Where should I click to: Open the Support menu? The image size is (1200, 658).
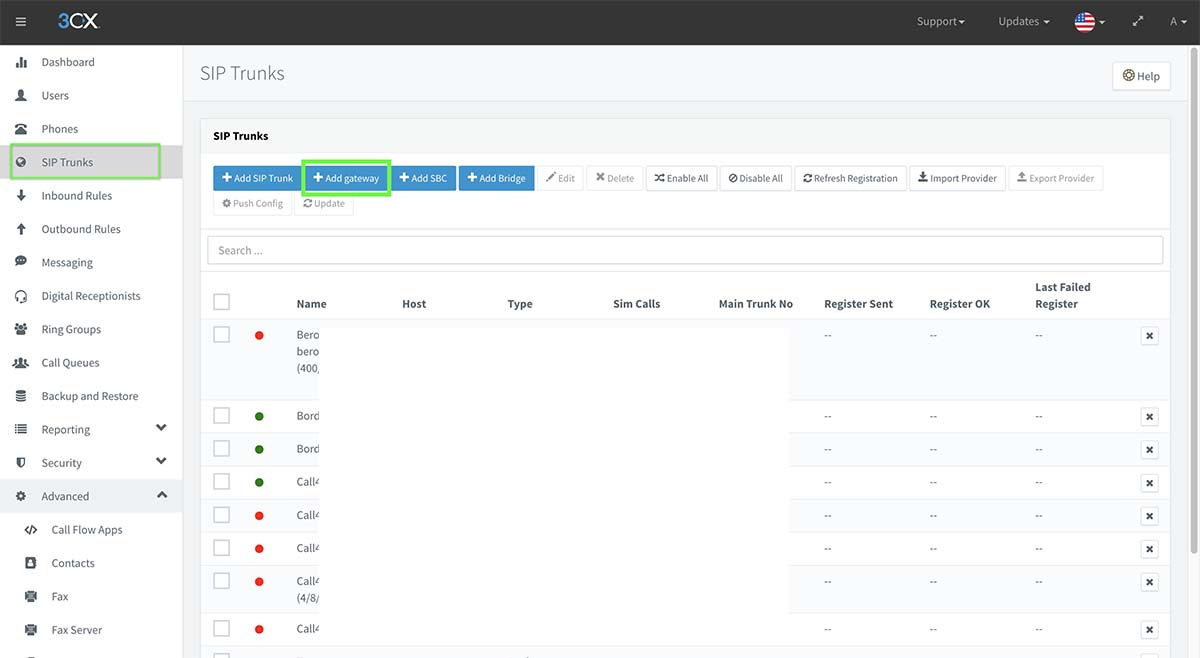[941, 22]
